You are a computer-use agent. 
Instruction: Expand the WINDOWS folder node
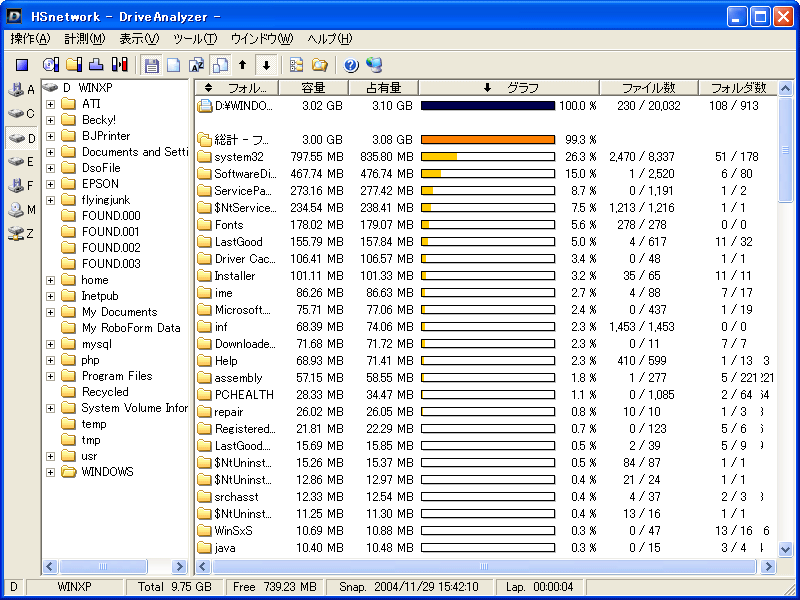[51, 472]
